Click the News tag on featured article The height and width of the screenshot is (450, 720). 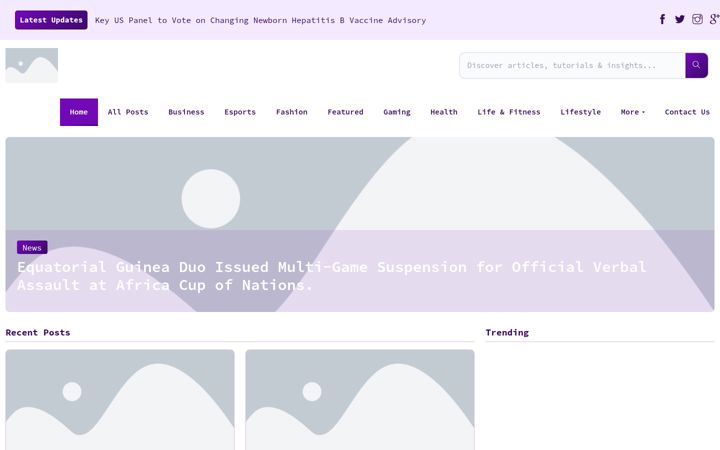tap(32, 248)
